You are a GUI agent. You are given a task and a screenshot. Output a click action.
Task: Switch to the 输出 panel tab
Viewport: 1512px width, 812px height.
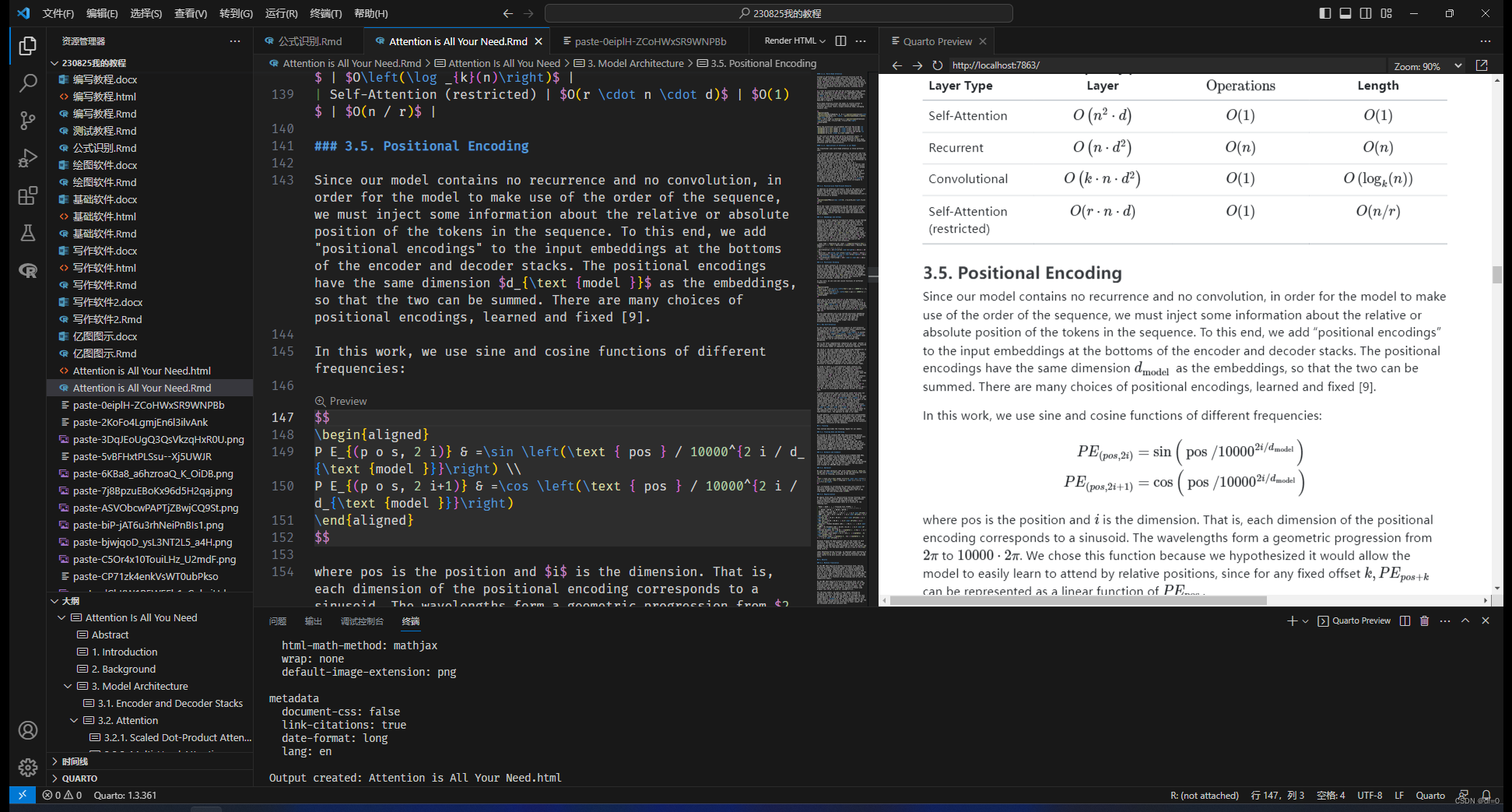click(x=314, y=621)
